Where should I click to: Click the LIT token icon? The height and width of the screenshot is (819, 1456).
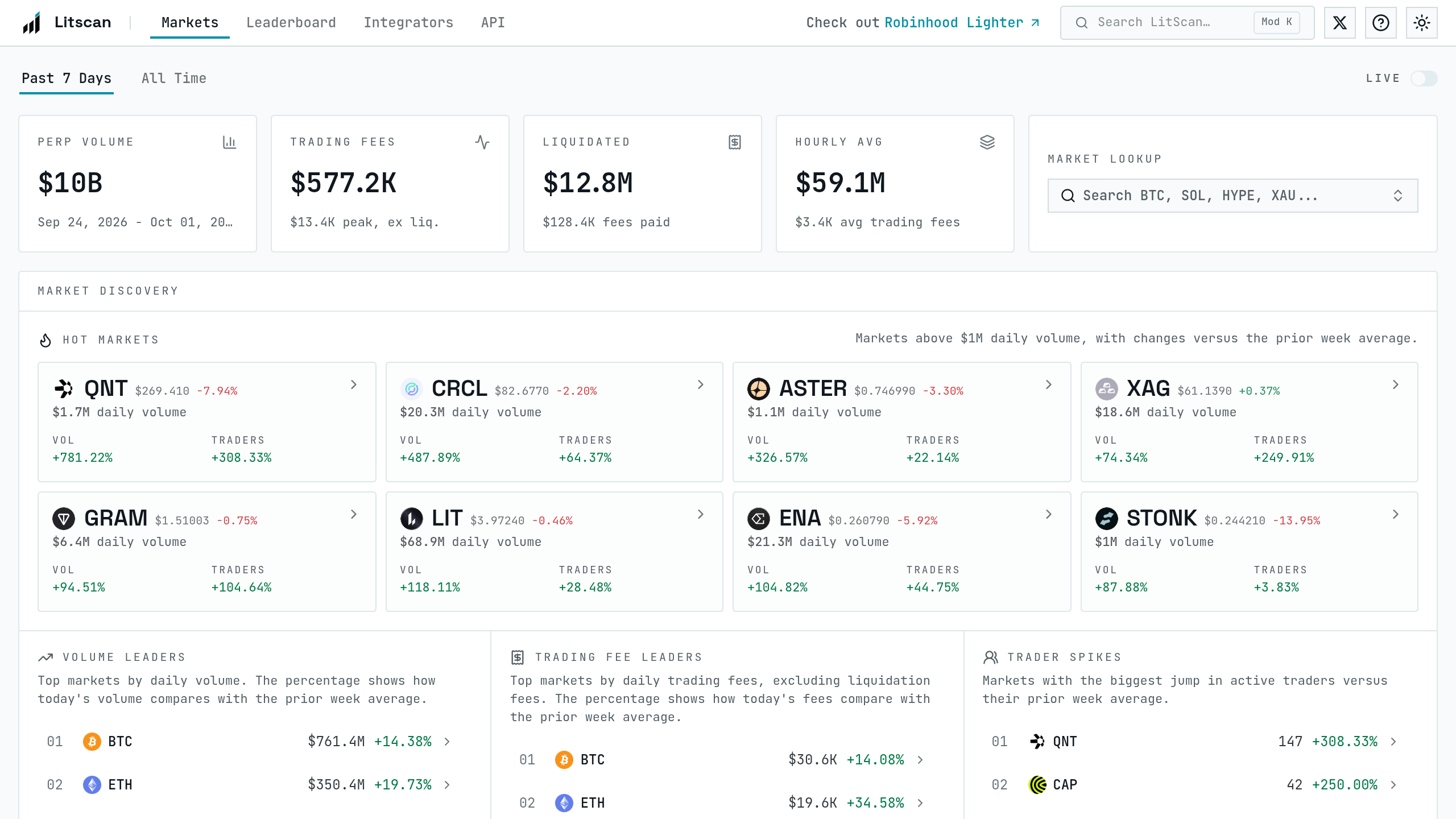tap(411, 519)
